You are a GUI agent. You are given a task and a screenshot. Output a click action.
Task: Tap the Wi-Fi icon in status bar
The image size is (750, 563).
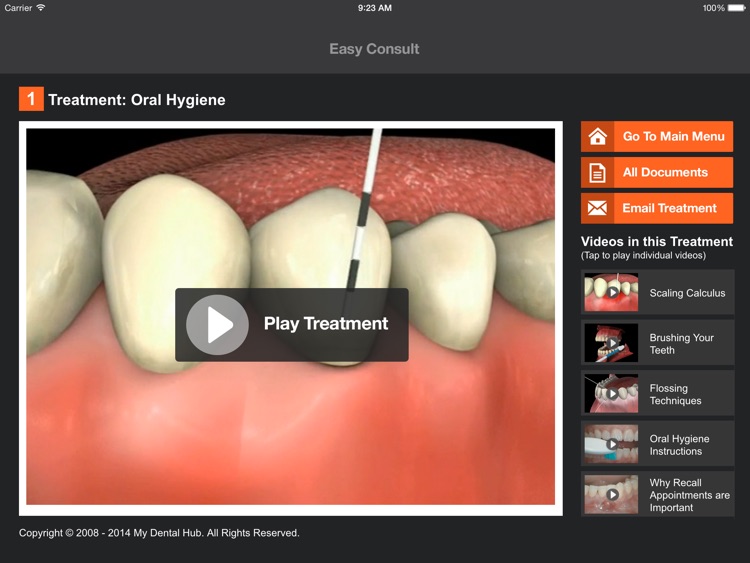(41, 8)
